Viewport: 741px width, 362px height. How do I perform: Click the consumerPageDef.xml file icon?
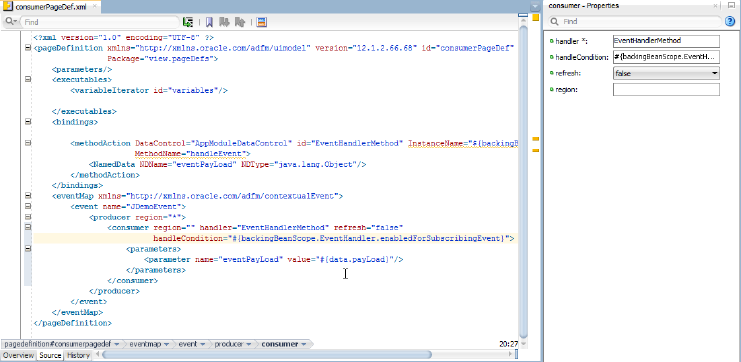click(8, 7)
